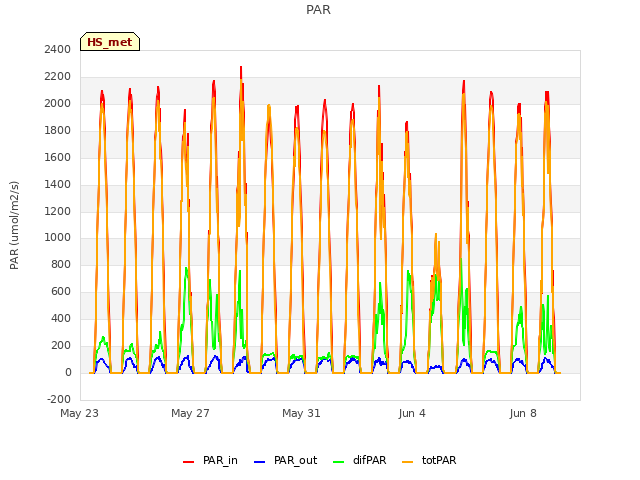Click the 0 y-axis tick label
This screenshot has width=640, height=480.
(x=69, y=372)
